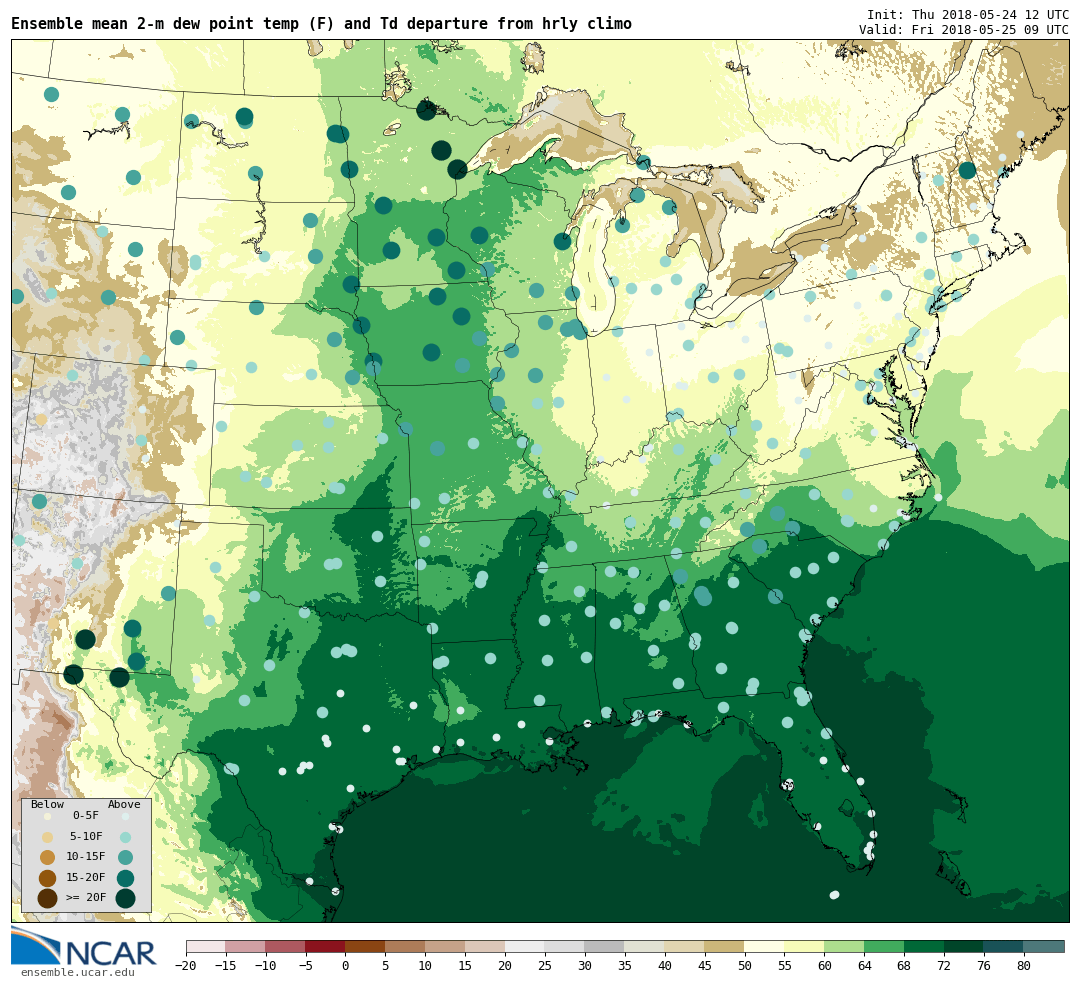This screenshot has width=1080, height=985.
Task: Click the Above 15-20F dark teal legend dot
Action: tap(125, 878)
